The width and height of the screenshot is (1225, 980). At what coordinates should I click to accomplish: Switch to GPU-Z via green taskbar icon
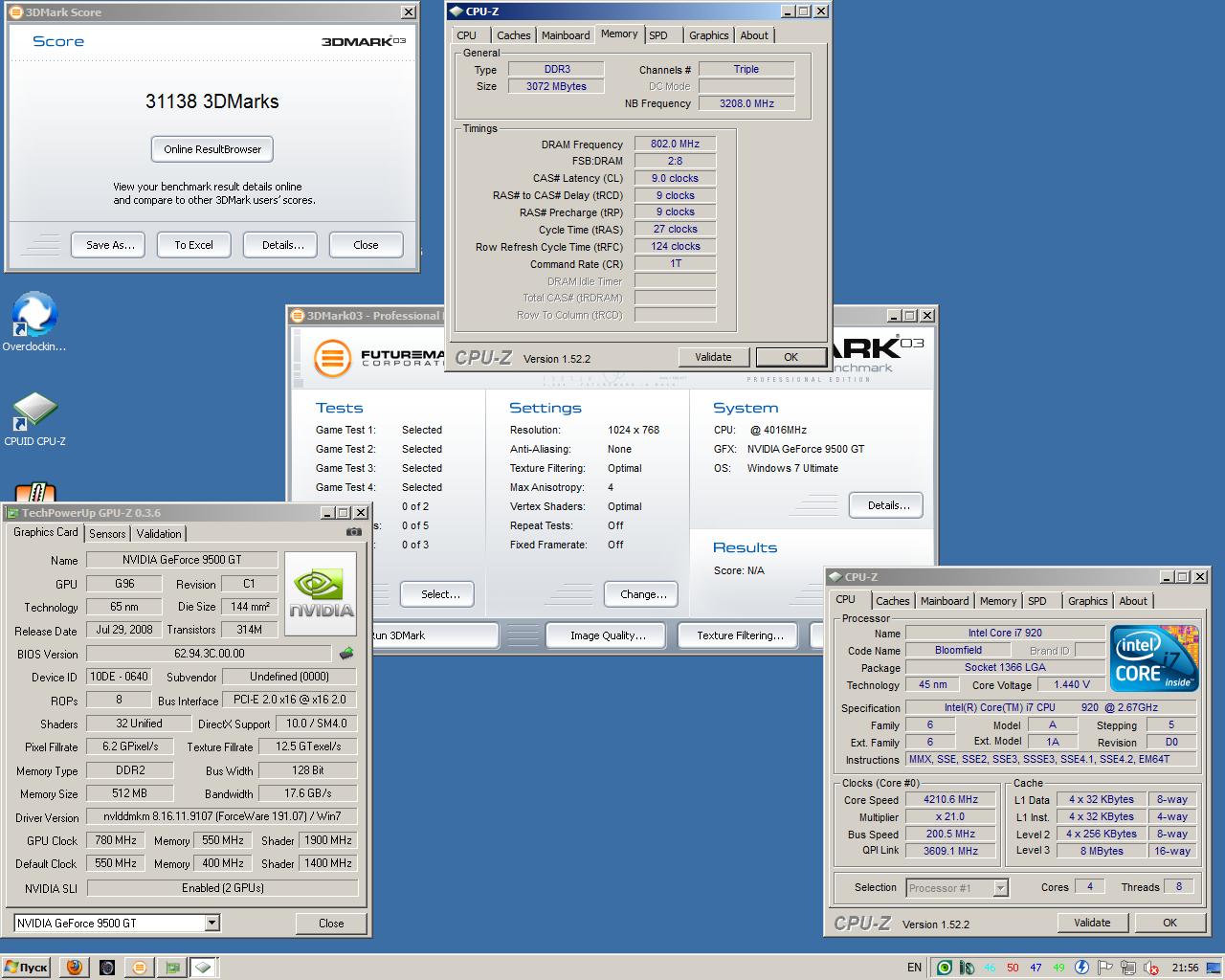(x=172, y=968)
